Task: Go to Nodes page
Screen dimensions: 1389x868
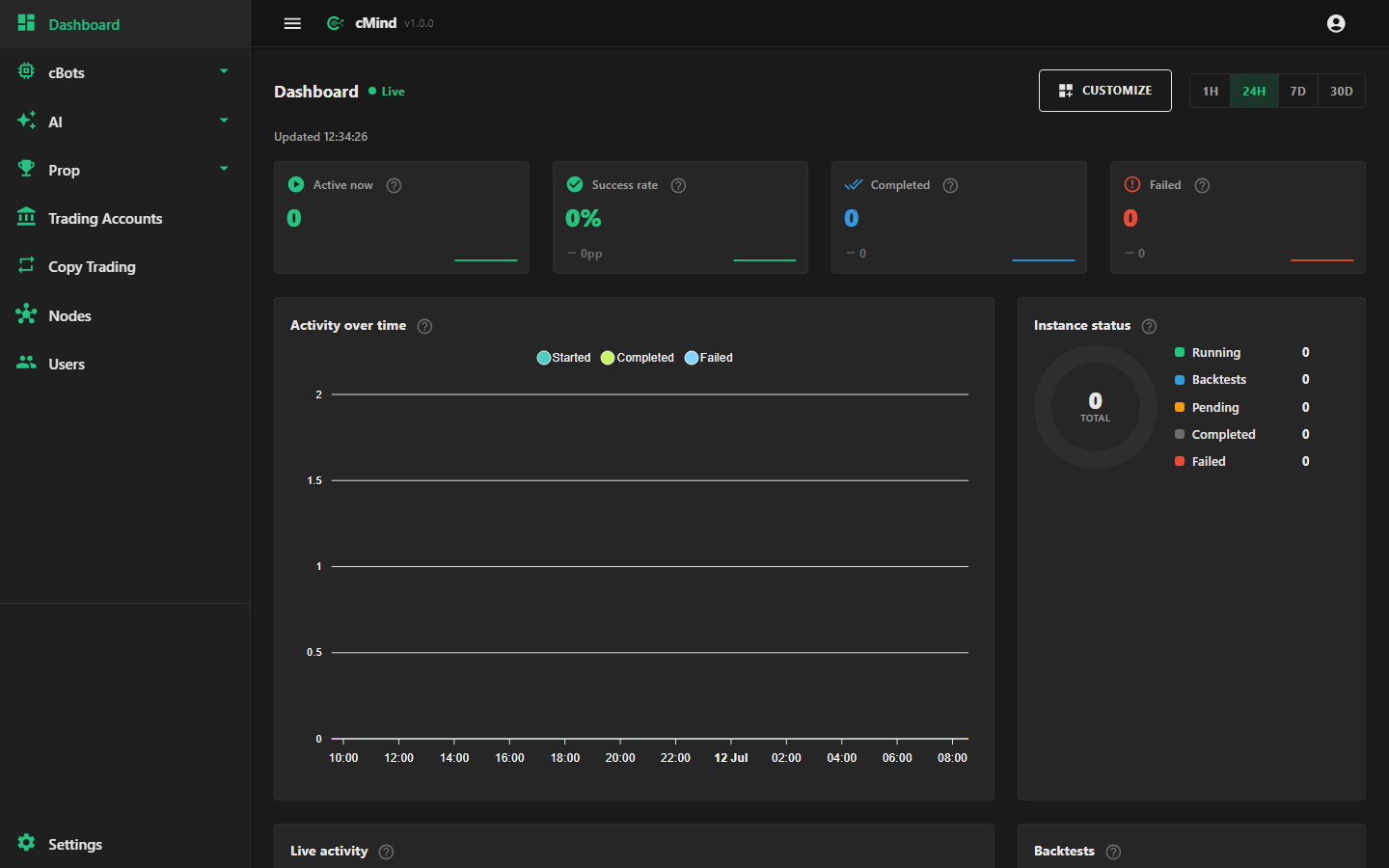Action: (125, 315)
